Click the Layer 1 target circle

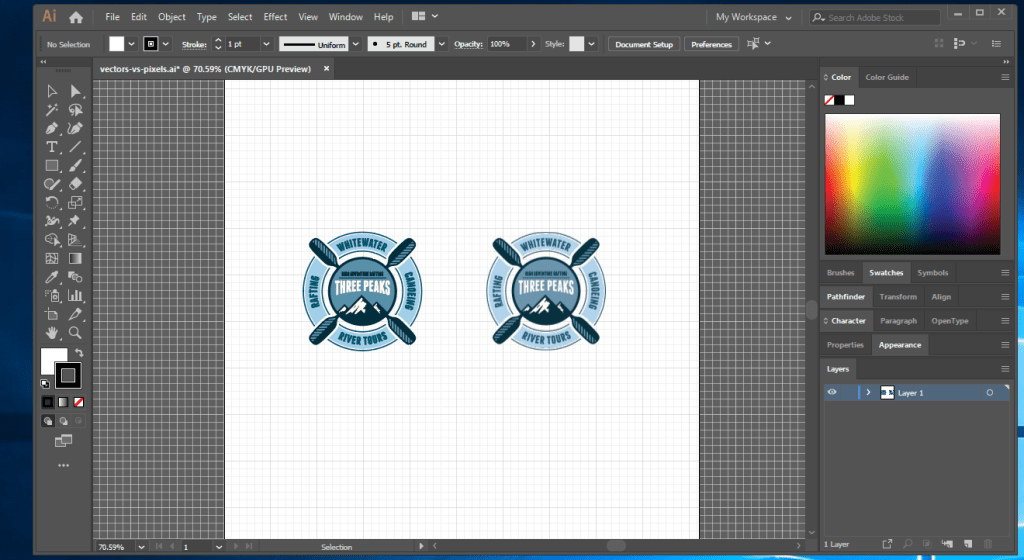(x=990, y=393)
